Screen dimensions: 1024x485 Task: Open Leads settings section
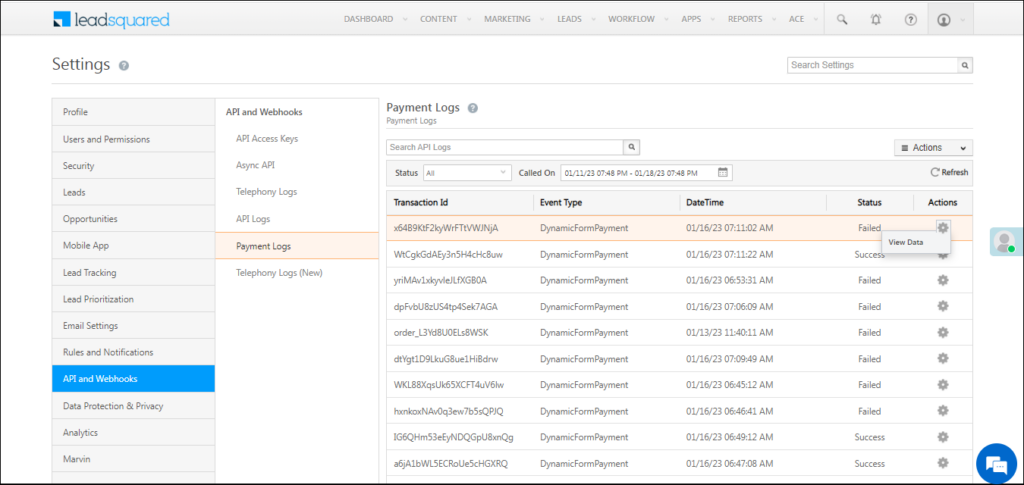pyautogui.click(x=133, y=193)
